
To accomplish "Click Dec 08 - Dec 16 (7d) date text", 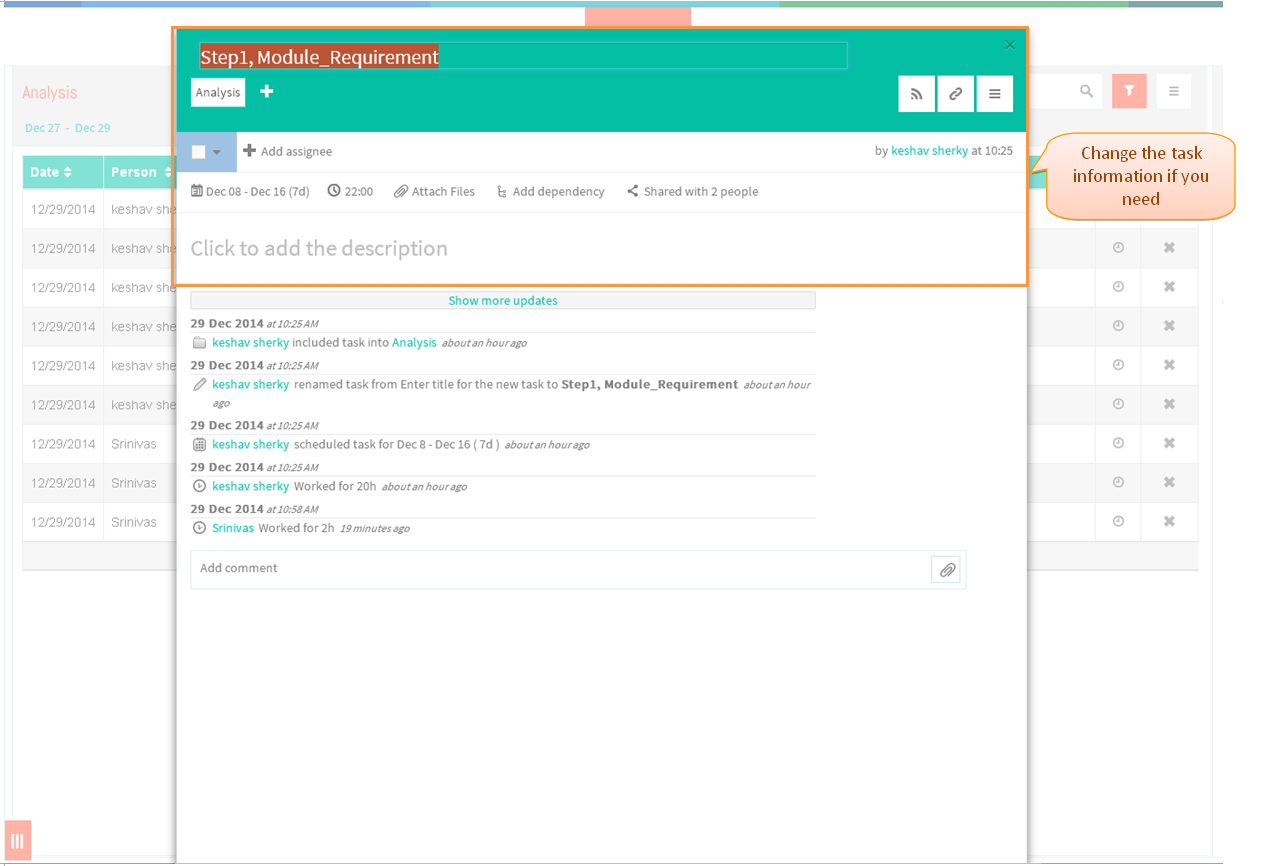I will [x=258, y=191].
